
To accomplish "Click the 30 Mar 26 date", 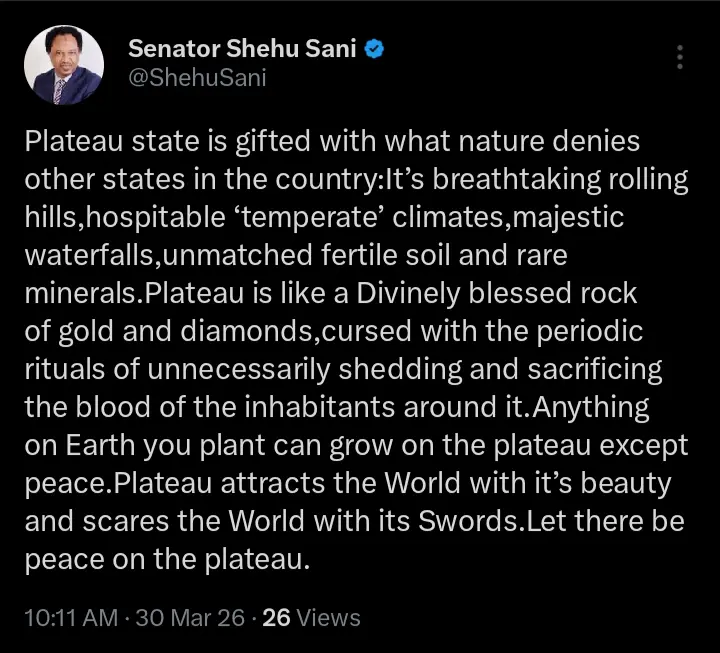I will tap(190, 617).
